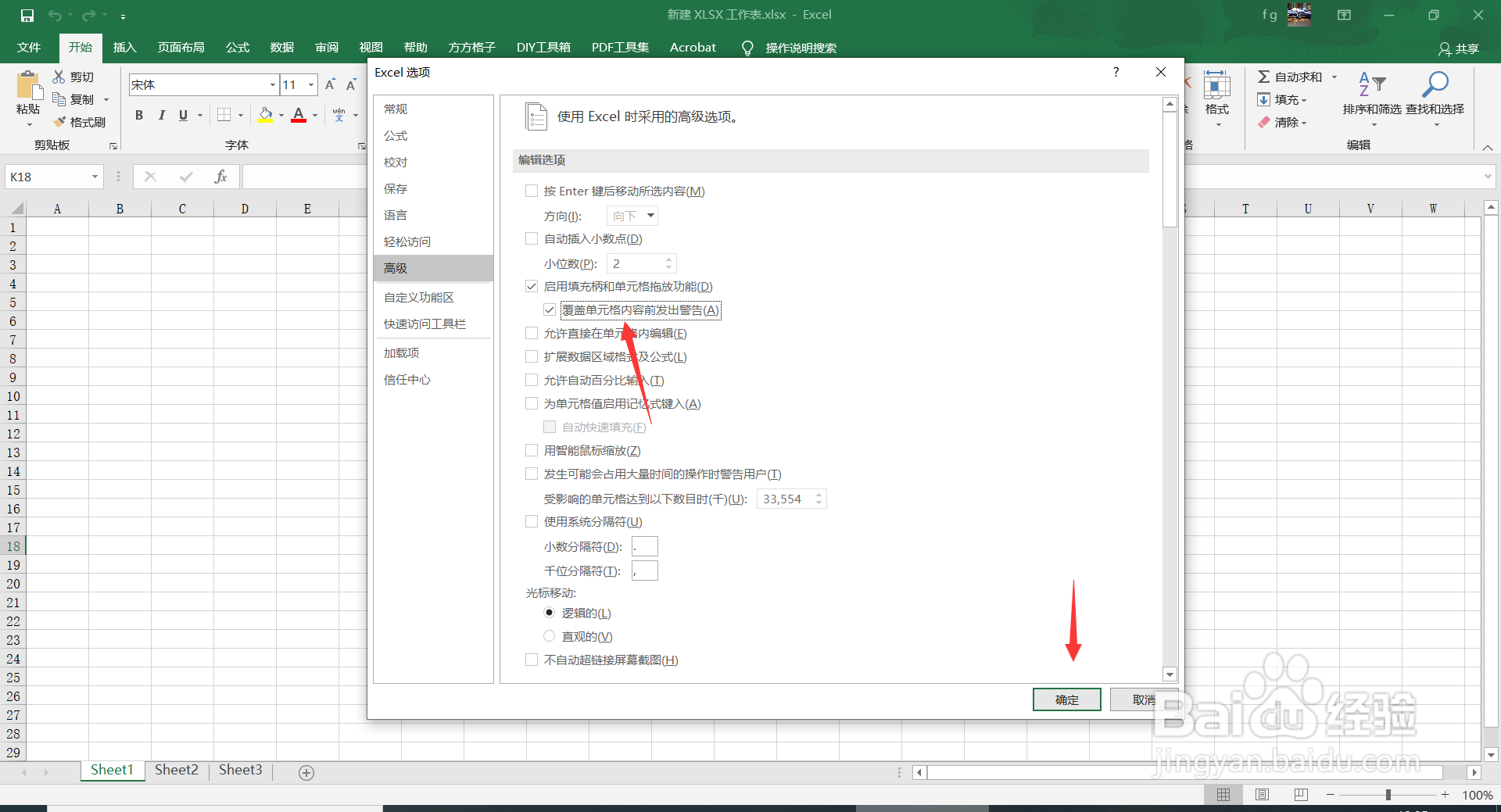Open the Name Box dropdown
Viewport: 1501px width, 812px height.
click(95, 177)
